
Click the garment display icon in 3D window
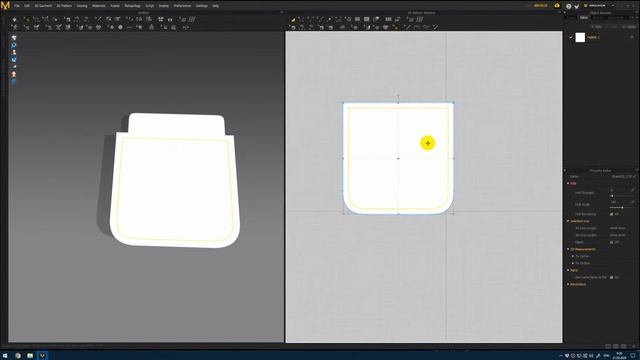pyautogui.click(x=14, y=38)
